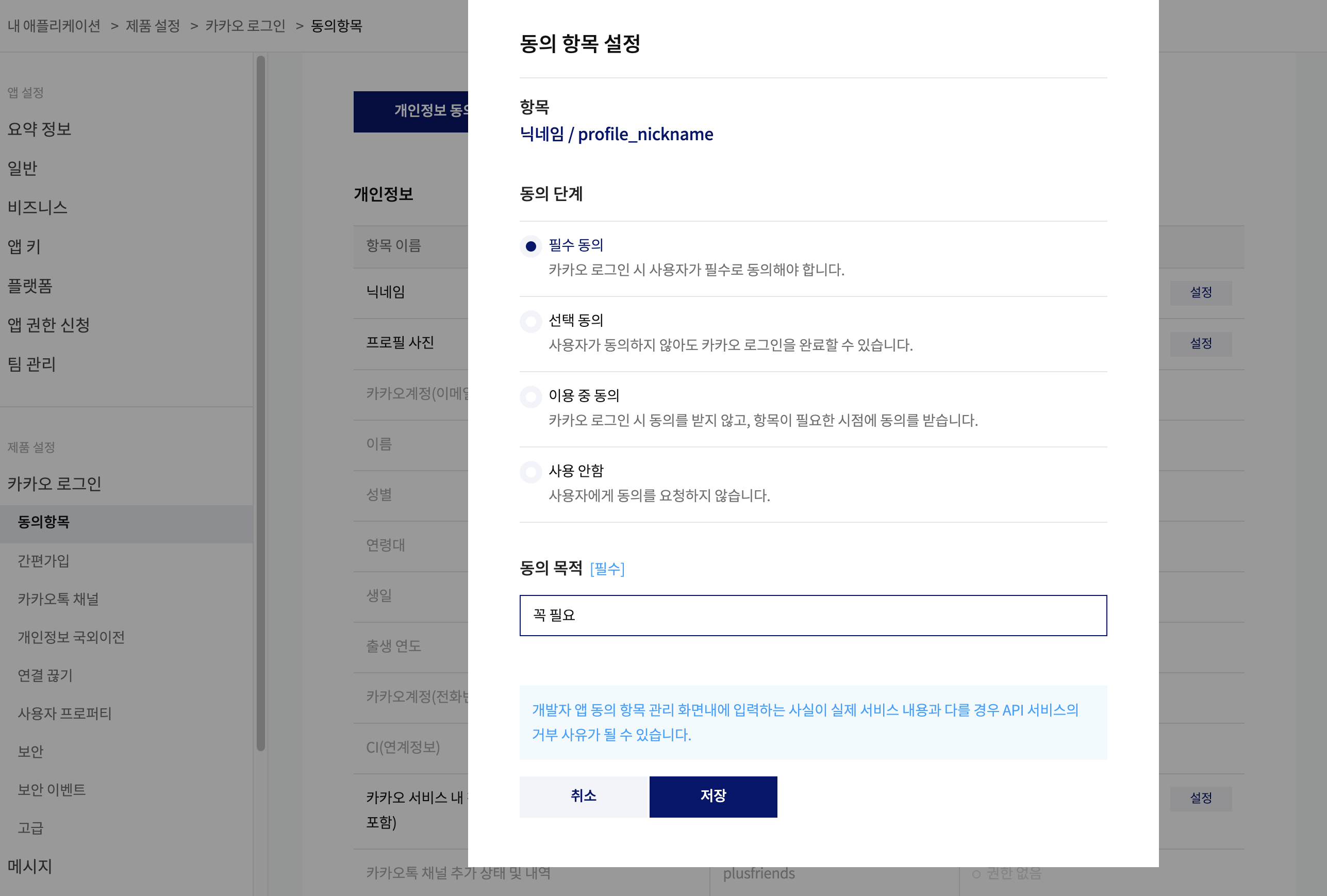
Task: Open 앱 키 sidebar item
Action: click(24, 247)
